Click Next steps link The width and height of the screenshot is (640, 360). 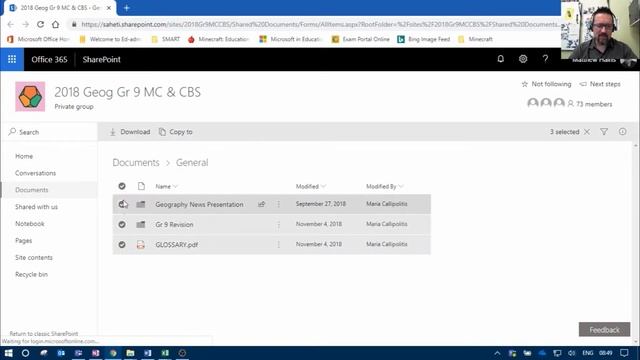(x=600, y=84)
